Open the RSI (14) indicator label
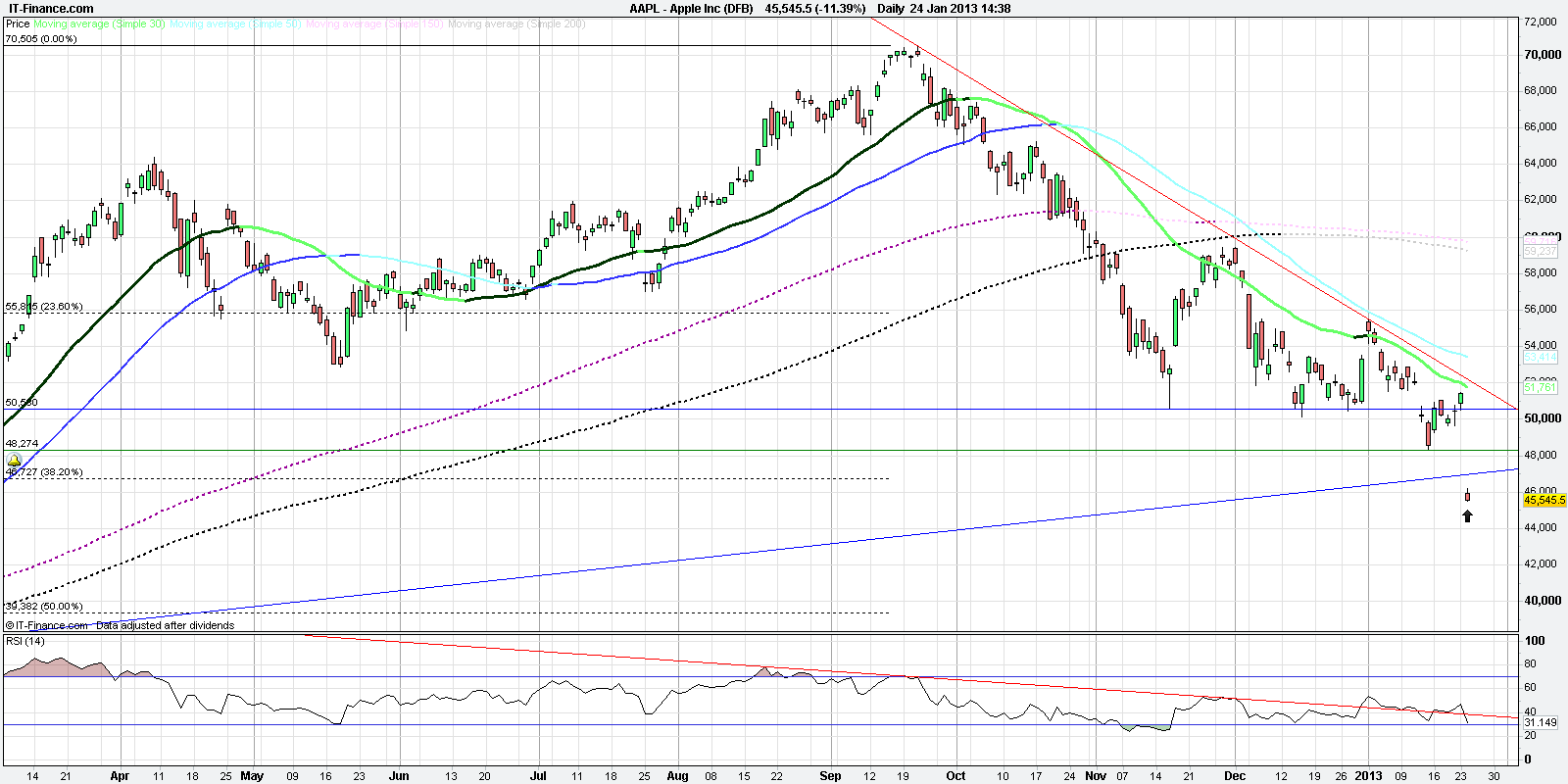The height and width of the screenshot is (784, 1568). 25,641
